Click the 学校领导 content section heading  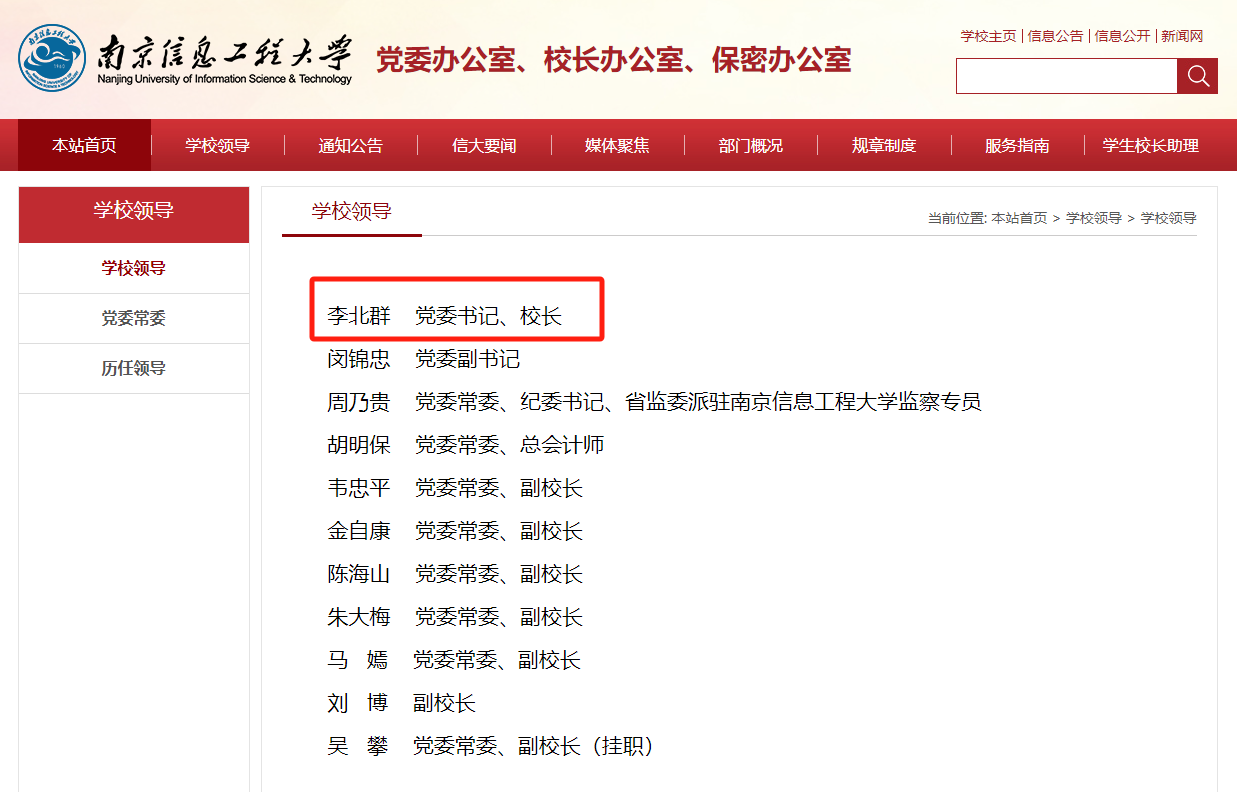click(352, 211)
